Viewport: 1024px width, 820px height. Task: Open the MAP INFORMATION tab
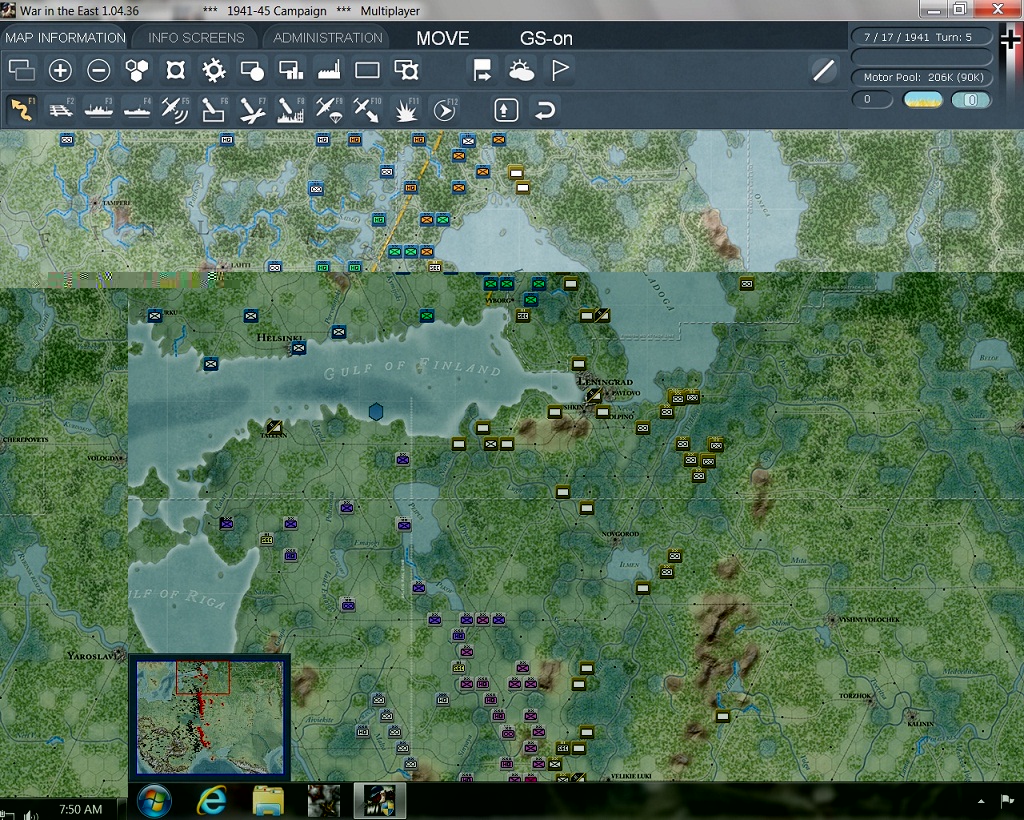[65, 38]
